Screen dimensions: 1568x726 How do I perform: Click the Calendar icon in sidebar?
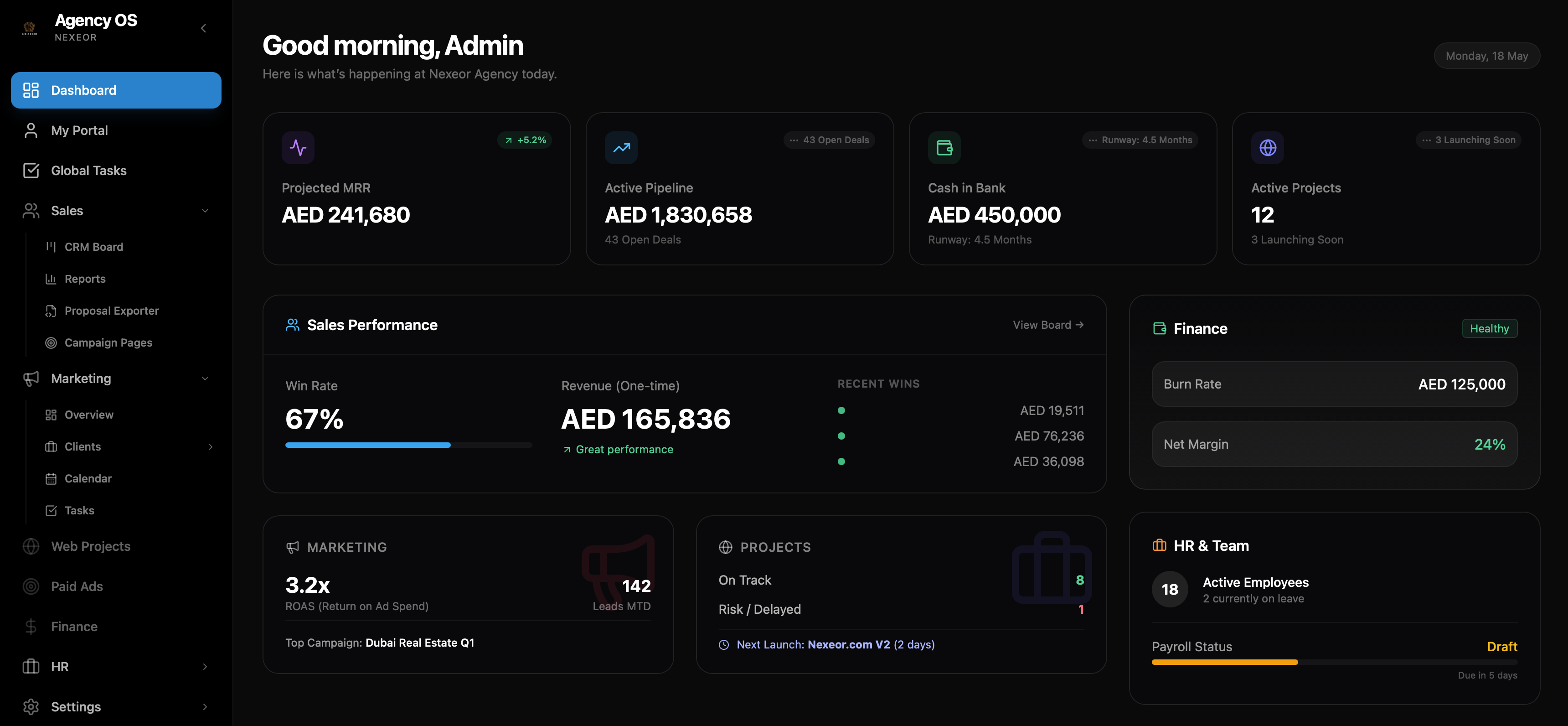click(x=51, y=479)
